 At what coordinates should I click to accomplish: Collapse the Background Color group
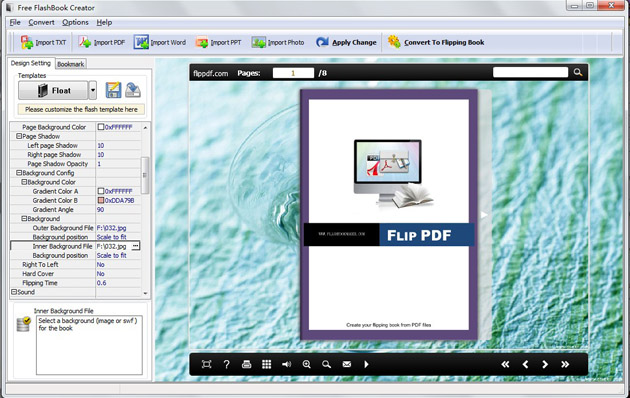click(24, 182)
